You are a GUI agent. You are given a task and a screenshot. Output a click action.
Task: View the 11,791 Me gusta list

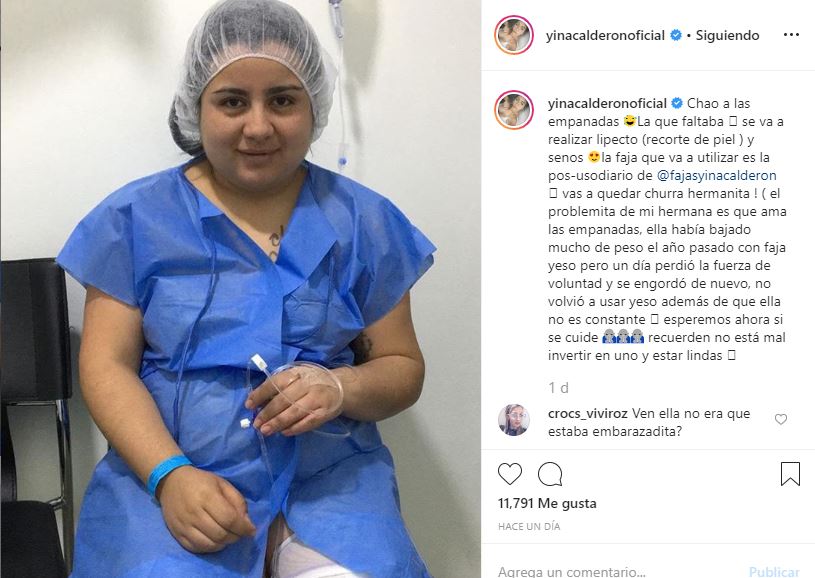(547, 503)
